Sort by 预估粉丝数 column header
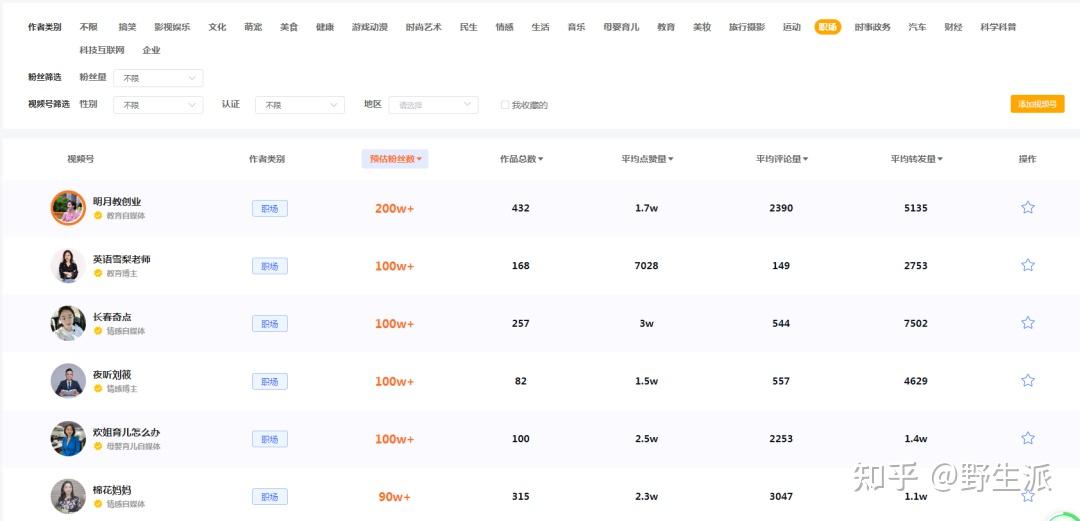The image size is (1080, 521). (x=395, y=159)
